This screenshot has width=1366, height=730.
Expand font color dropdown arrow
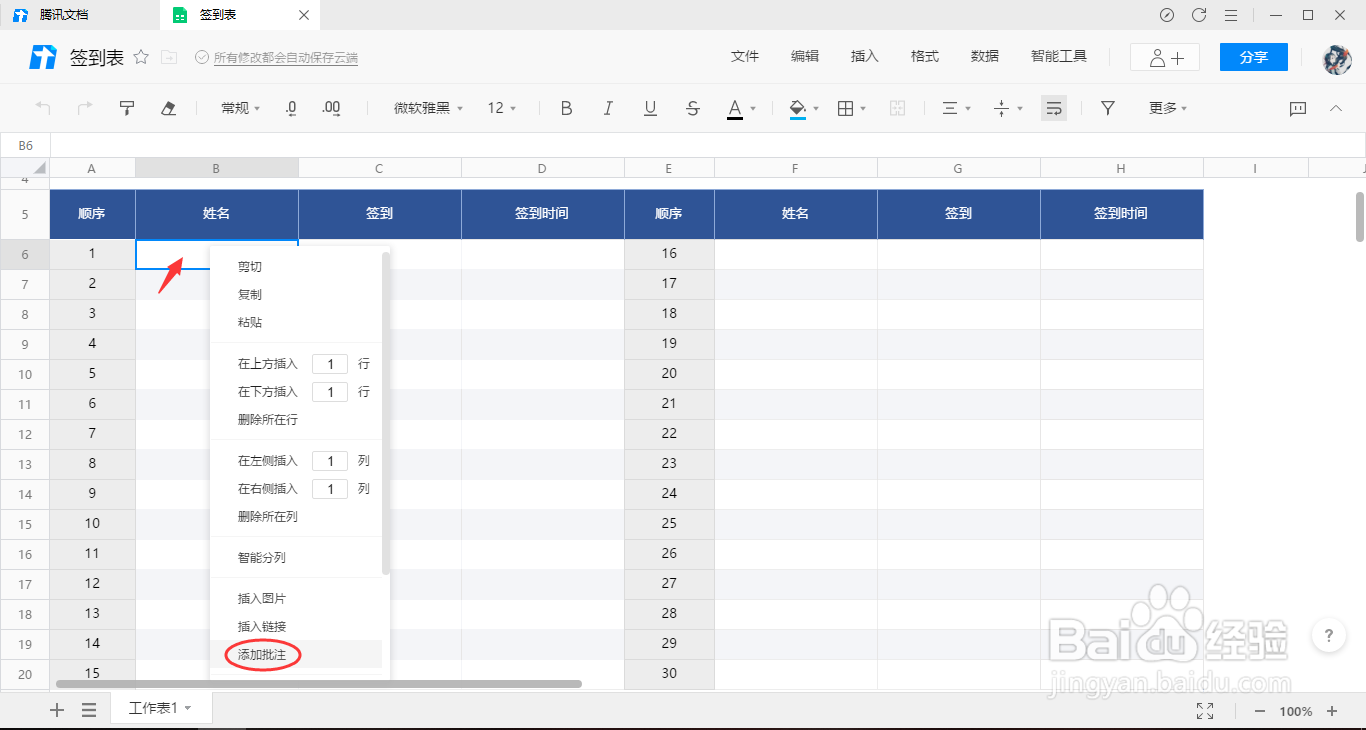(x=753, y=108)
